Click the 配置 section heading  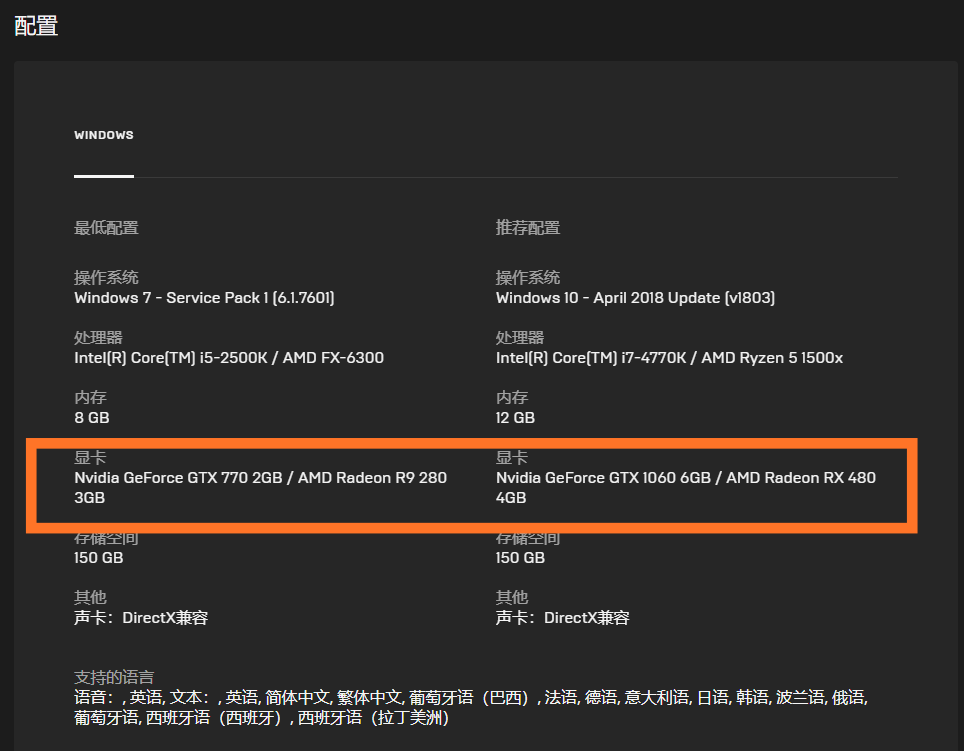coord(36,26)
